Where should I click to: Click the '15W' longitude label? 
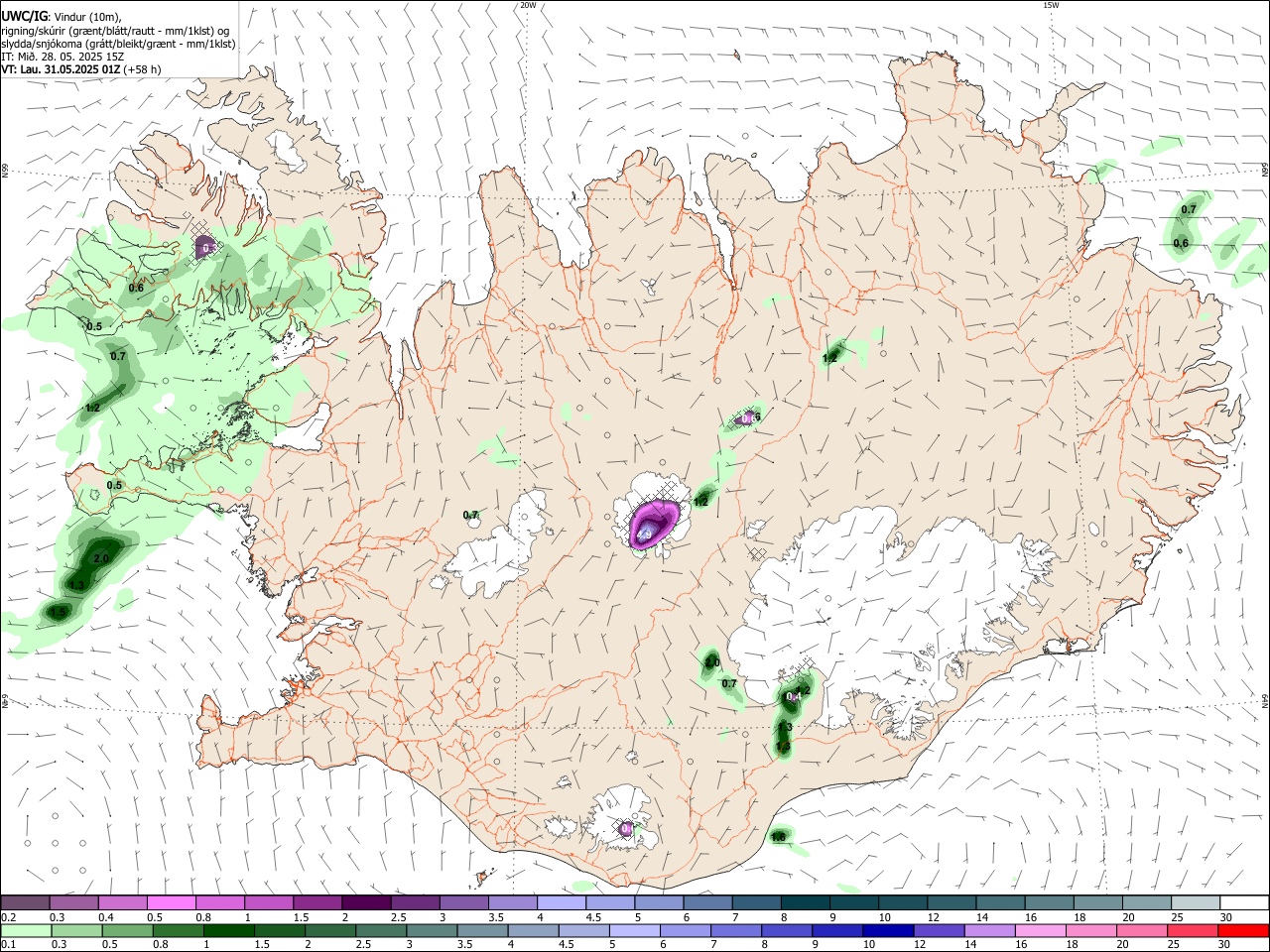tap(1051, 5)
